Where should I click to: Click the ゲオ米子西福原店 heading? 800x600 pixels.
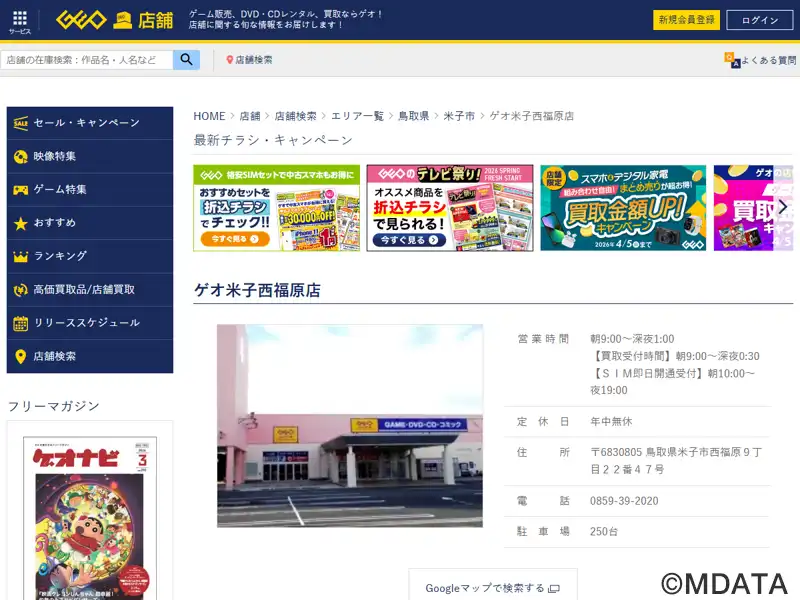pyautogui.click(x=258, y=290)
